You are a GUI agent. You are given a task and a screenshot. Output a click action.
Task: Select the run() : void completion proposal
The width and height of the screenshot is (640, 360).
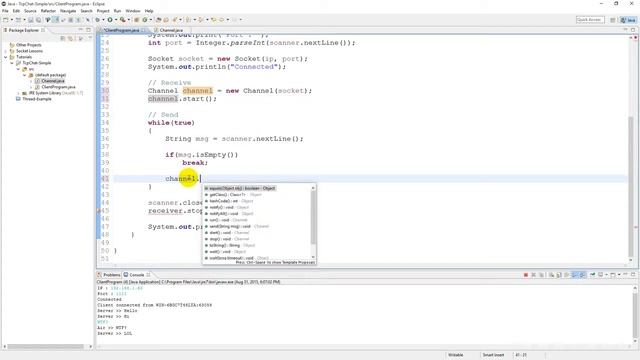click(x=226, y=220)
